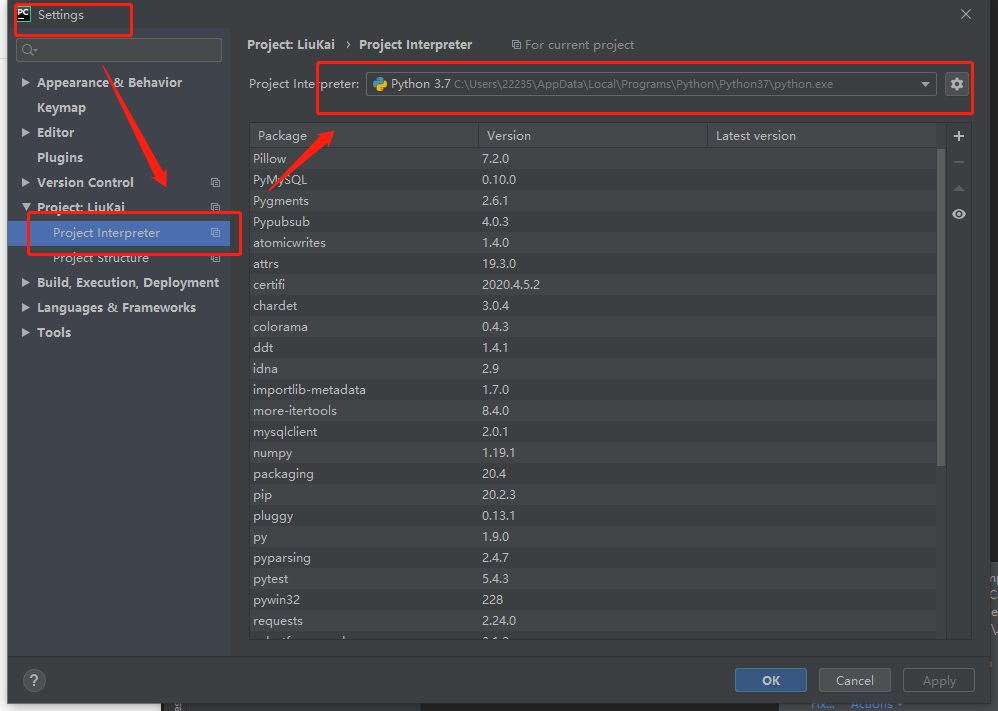The width and height of the screenshot is (998, 711).
Task: Select the pluggy package row
Action: tap(593, 516)
